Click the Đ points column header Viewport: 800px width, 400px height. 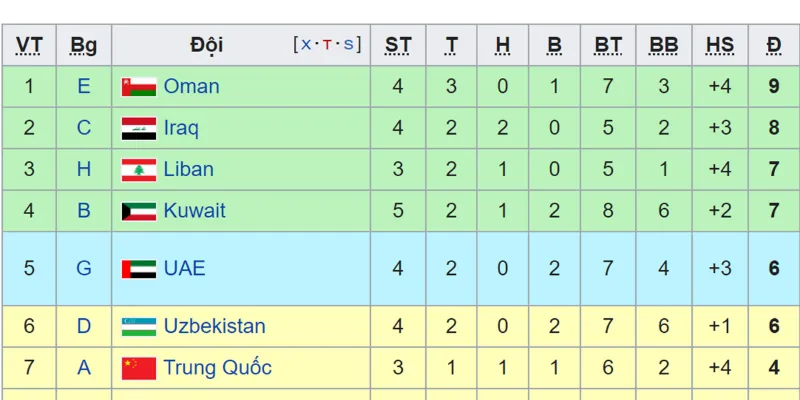[x=773, y=45]
